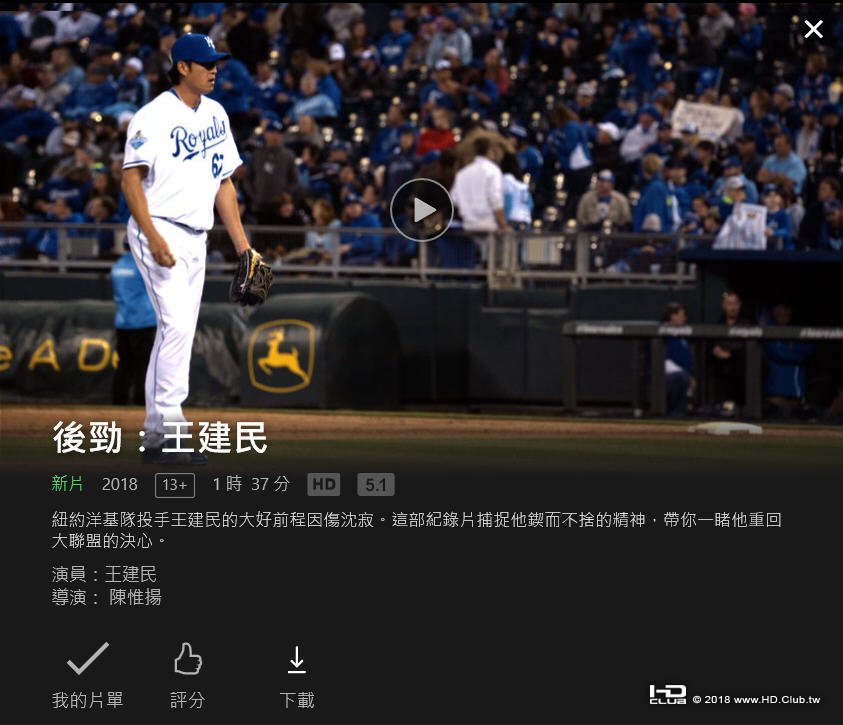843x725 pixels.
Task: Close the title details with the X
Action: pos(813,29)
